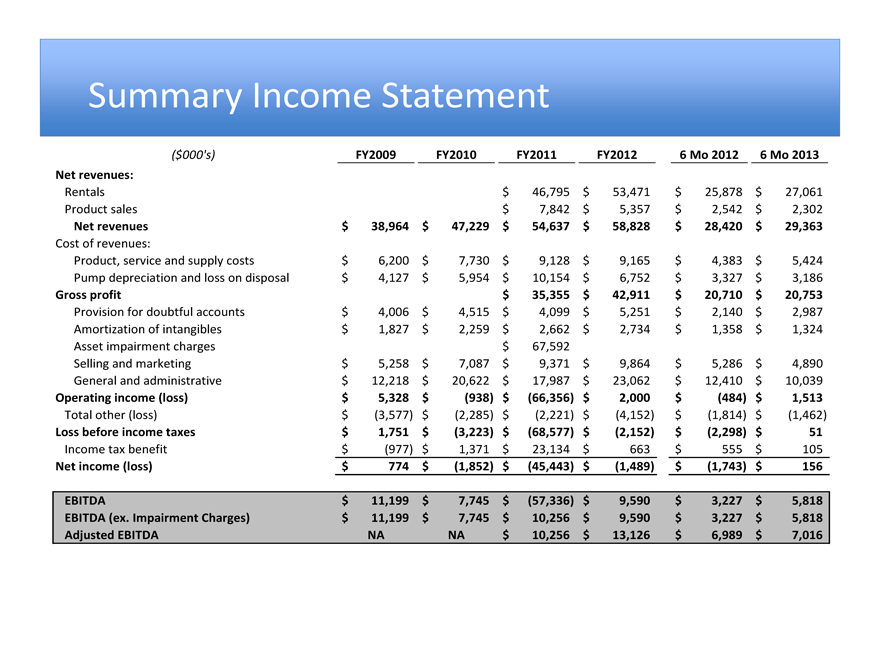Click the Product sales row label

point(101,209)
